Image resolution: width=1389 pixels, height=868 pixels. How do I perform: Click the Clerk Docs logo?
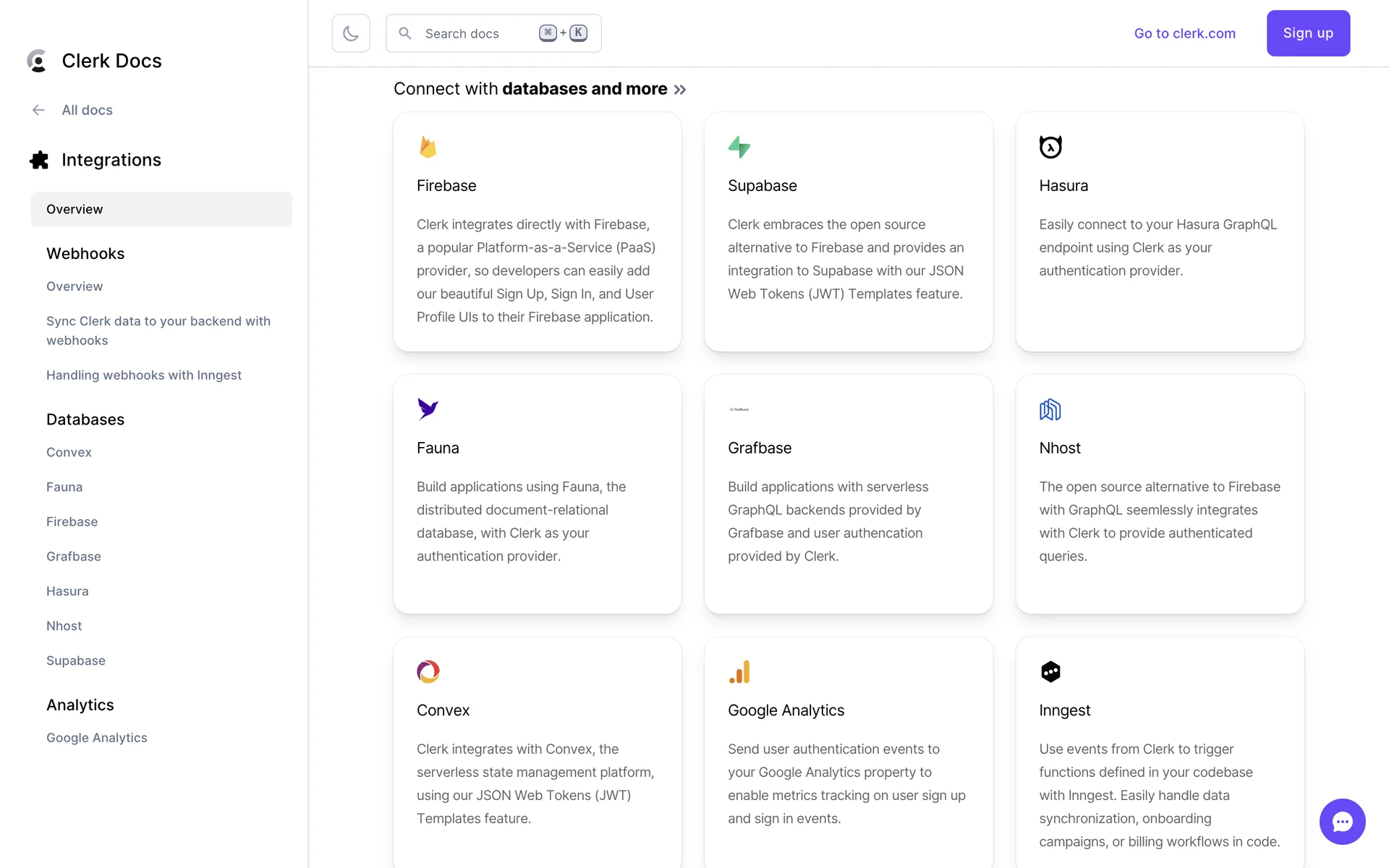coord(94,61)
